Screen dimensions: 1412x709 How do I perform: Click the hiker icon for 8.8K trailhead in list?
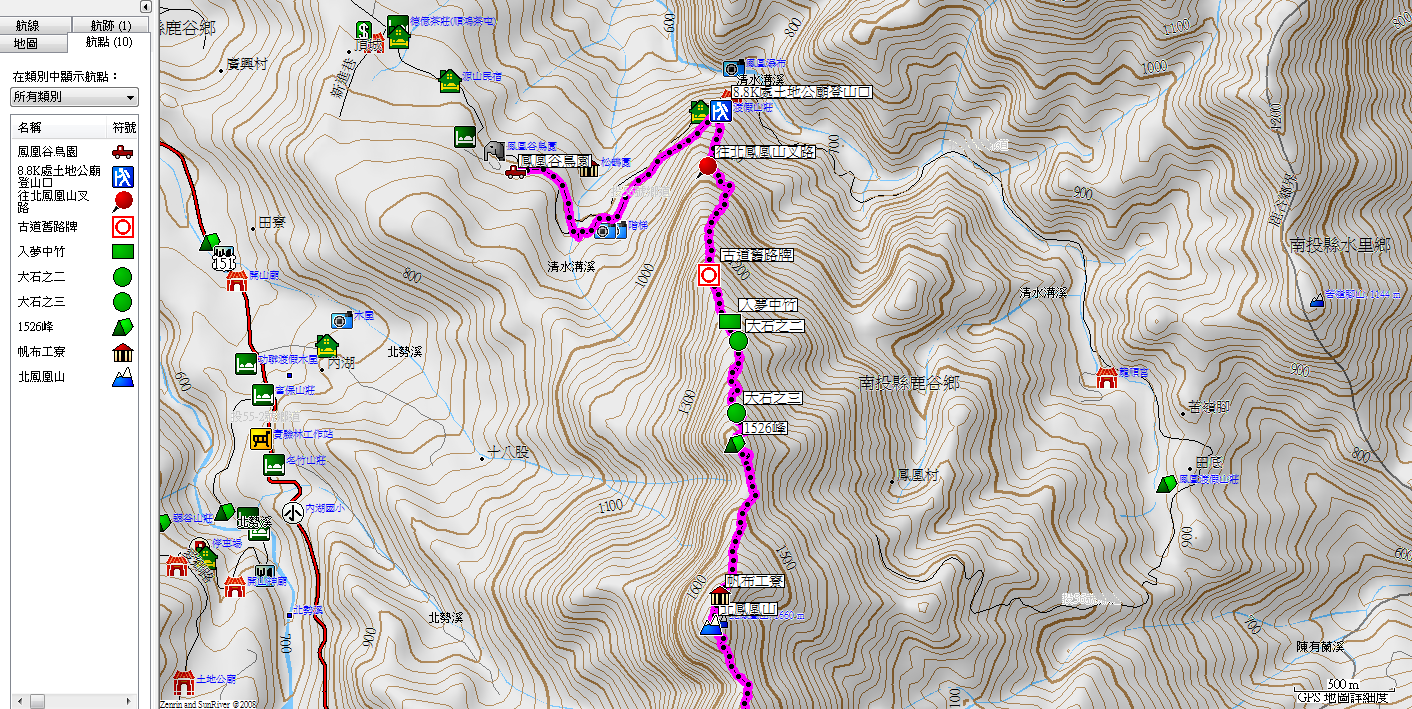[124, 177]
